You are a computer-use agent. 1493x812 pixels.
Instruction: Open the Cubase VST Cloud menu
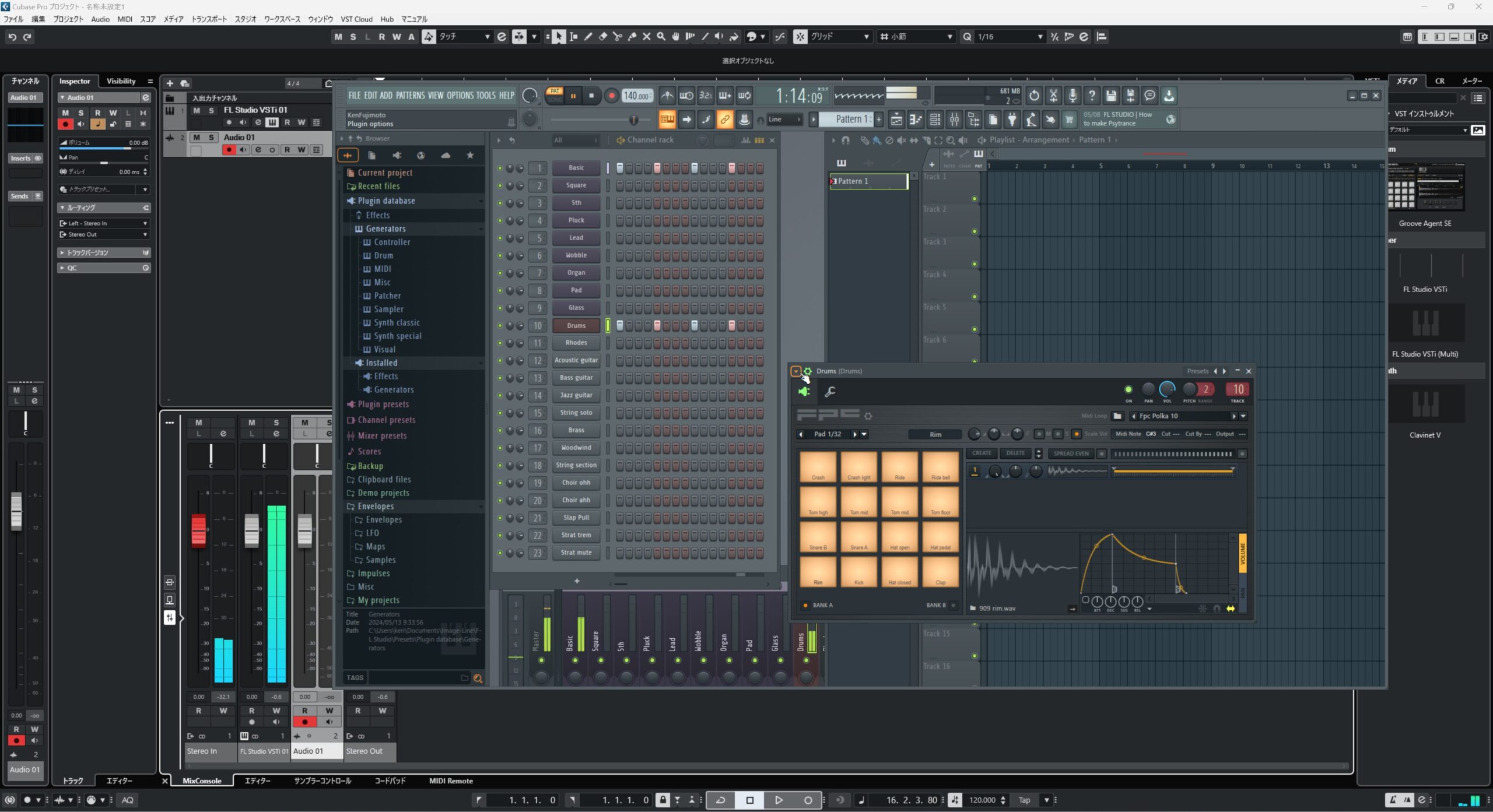[356, 19]
